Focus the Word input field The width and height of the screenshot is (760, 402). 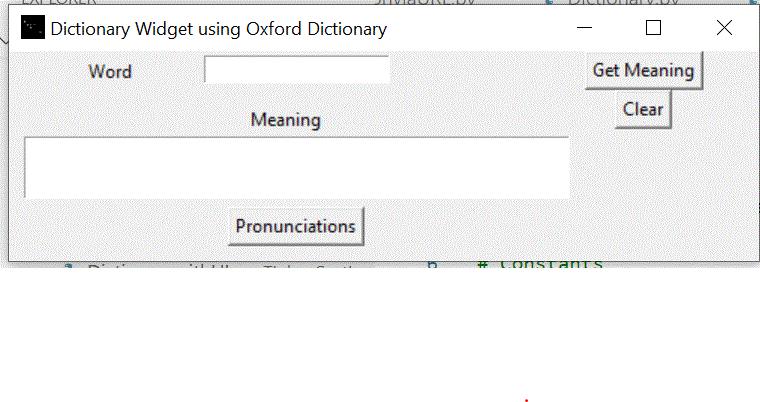tap(297, 70)
